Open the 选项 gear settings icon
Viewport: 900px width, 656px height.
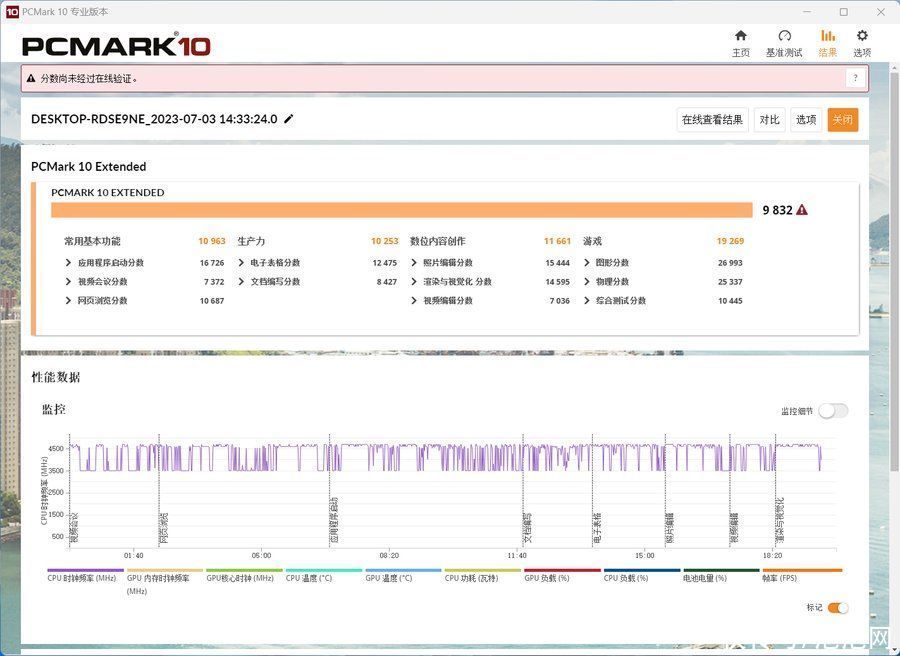click(862, 36)
